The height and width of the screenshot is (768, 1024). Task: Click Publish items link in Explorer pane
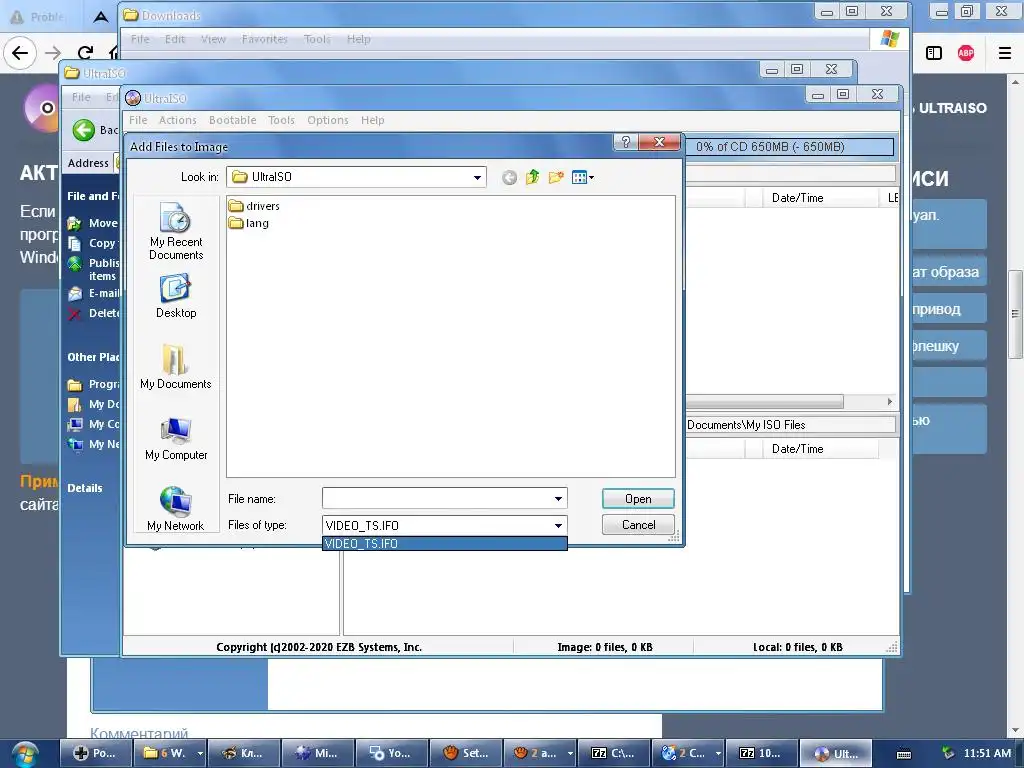[x=94, y=269]
